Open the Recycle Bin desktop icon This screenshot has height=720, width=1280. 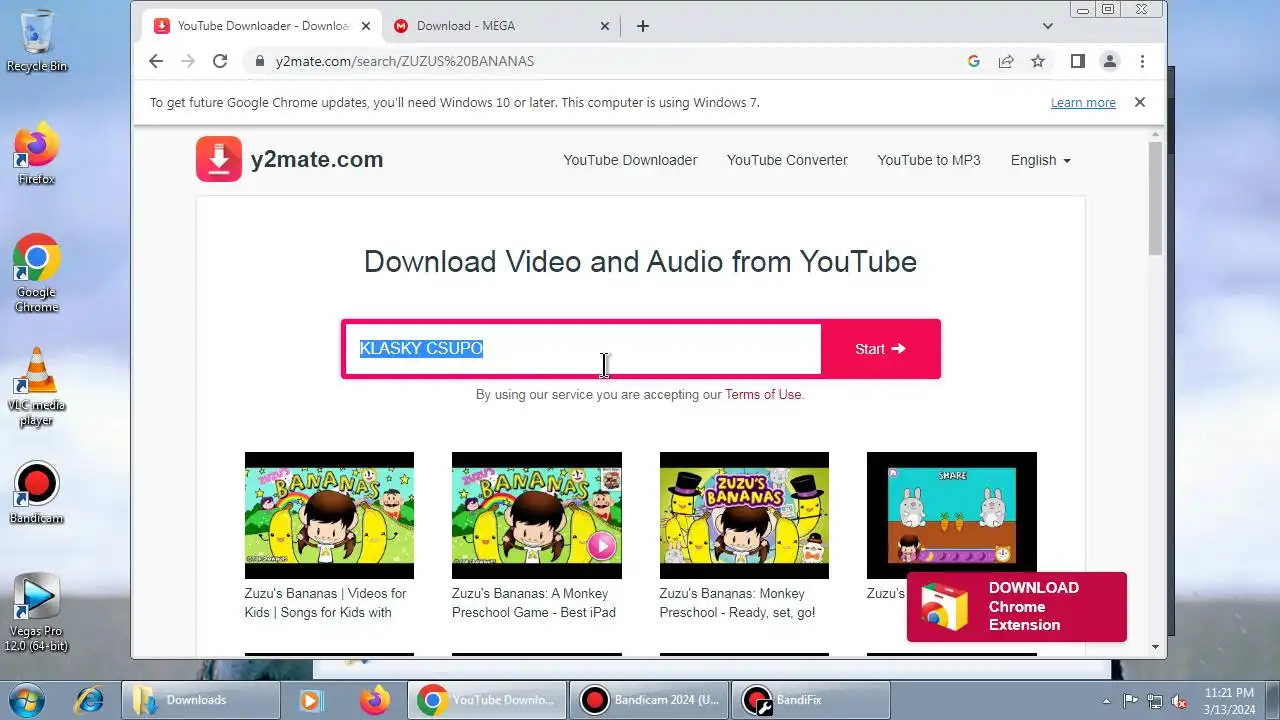[x=37, y=41]
